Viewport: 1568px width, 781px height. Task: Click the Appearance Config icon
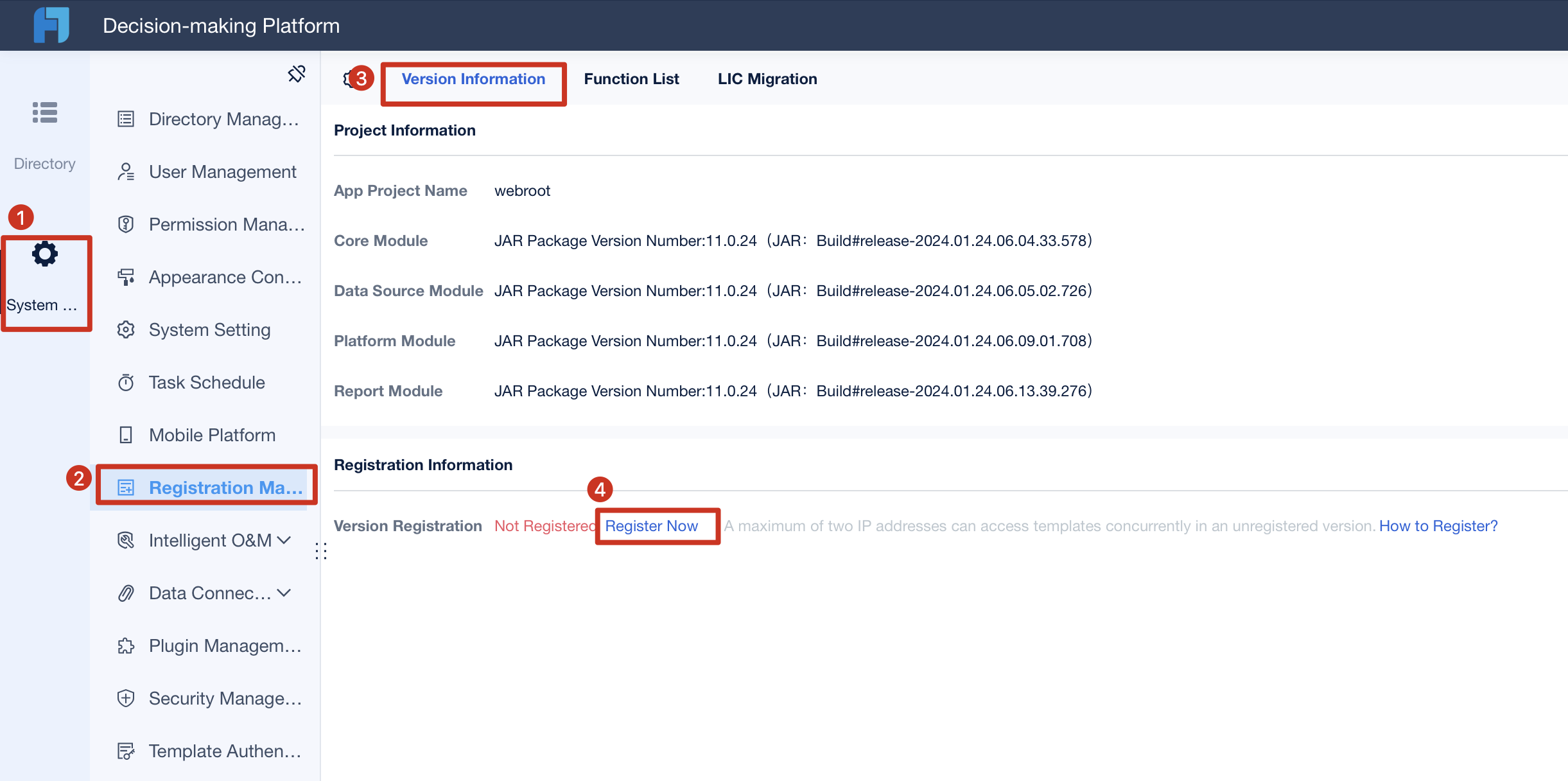[x=126, y=277]
